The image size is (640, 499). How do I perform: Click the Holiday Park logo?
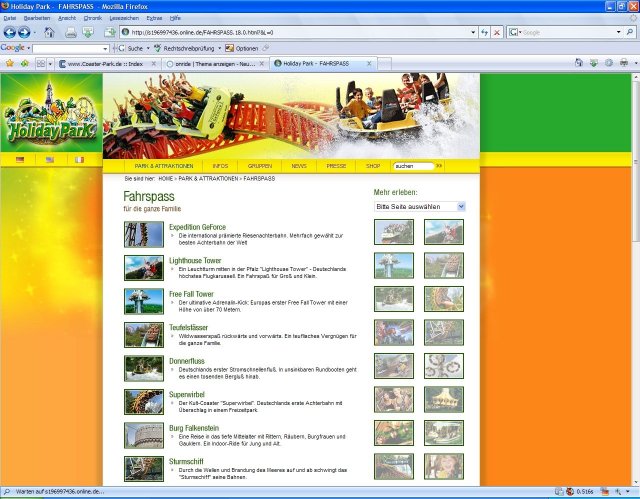pyautogui.click(x=51, y=114)
